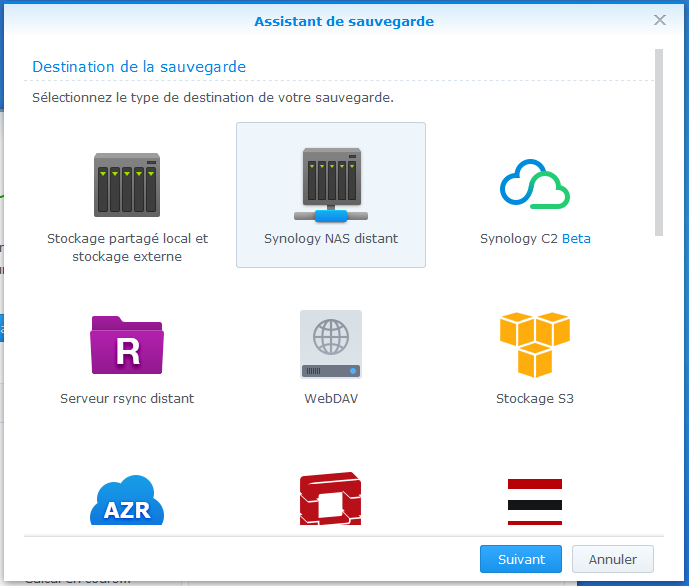Viewport: 689px width, 586px height.
Task: Click the 'WebDAV' text label
Action: point(330,399)
